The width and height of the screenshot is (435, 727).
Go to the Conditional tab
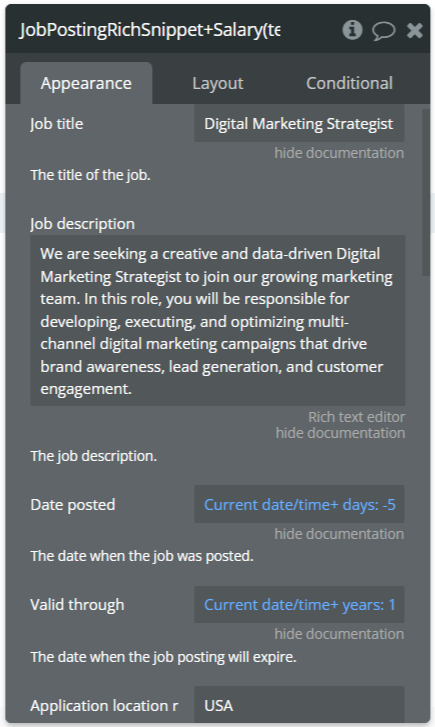349,83
